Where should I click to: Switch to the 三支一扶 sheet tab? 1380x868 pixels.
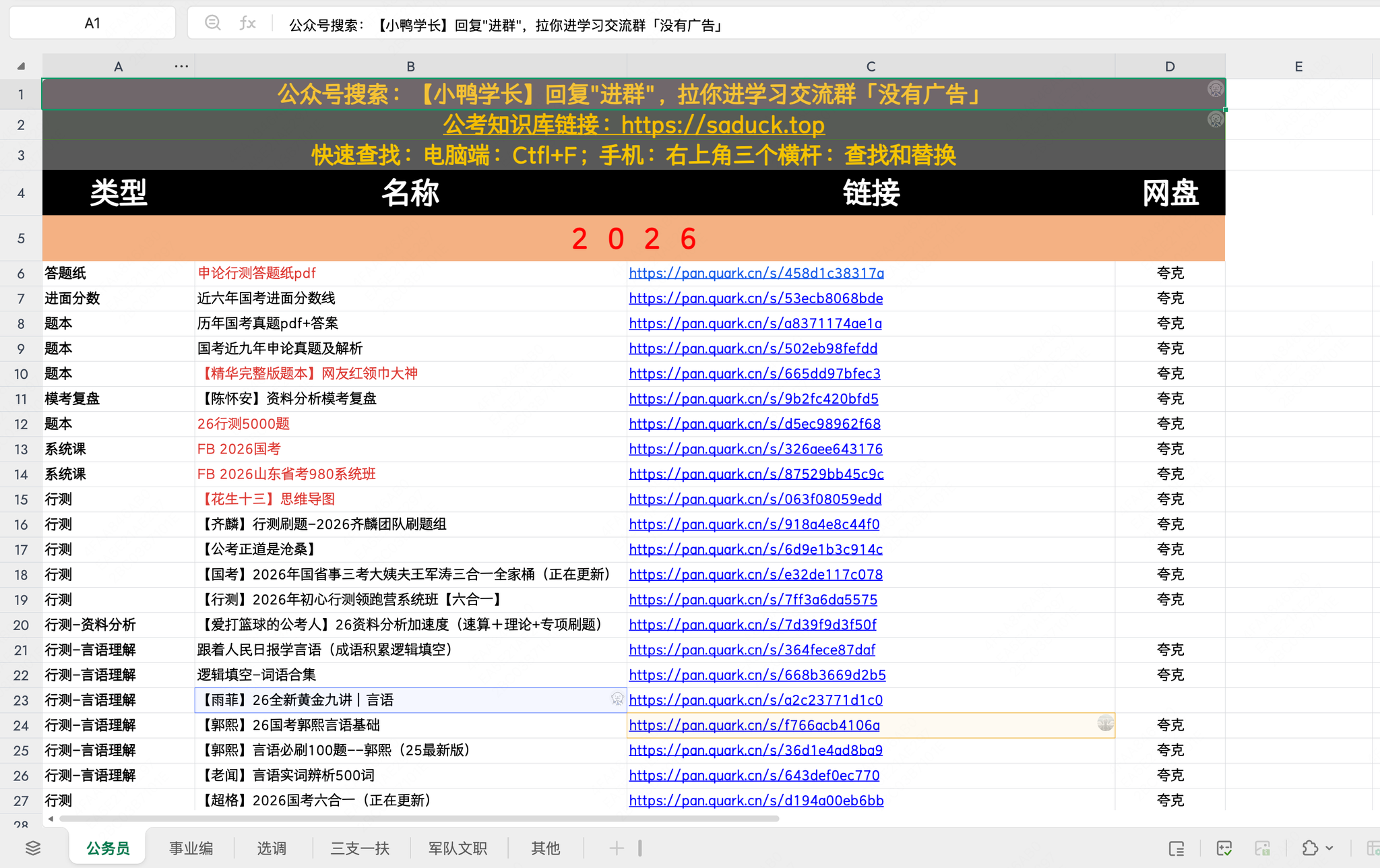360,848
